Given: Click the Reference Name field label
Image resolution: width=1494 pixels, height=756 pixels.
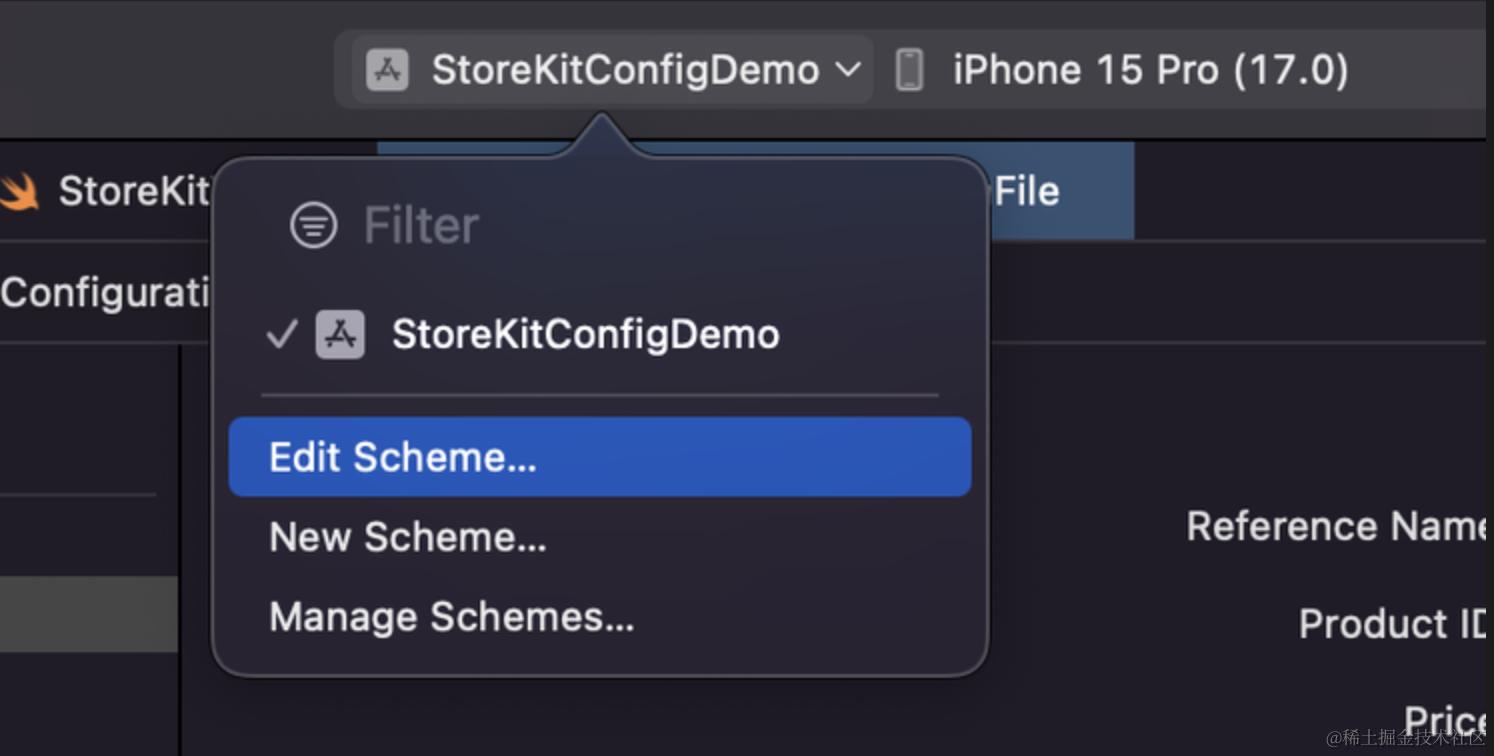Looking at the screenshot, I should [x=1336, y=526].
